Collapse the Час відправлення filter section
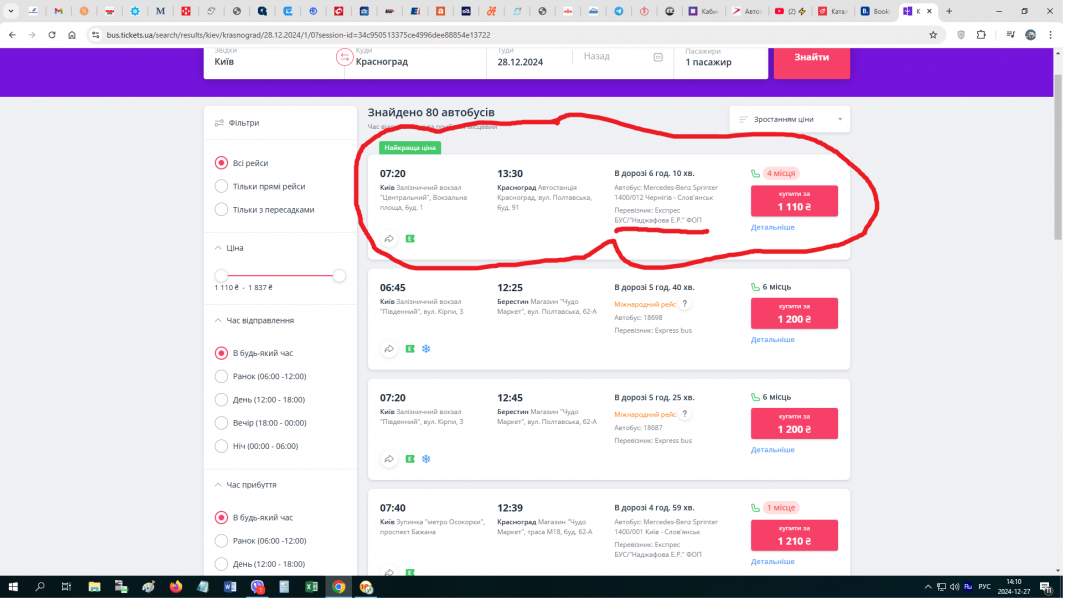The height and width of the screenshot is (610, 1065). tap(219, 321)
